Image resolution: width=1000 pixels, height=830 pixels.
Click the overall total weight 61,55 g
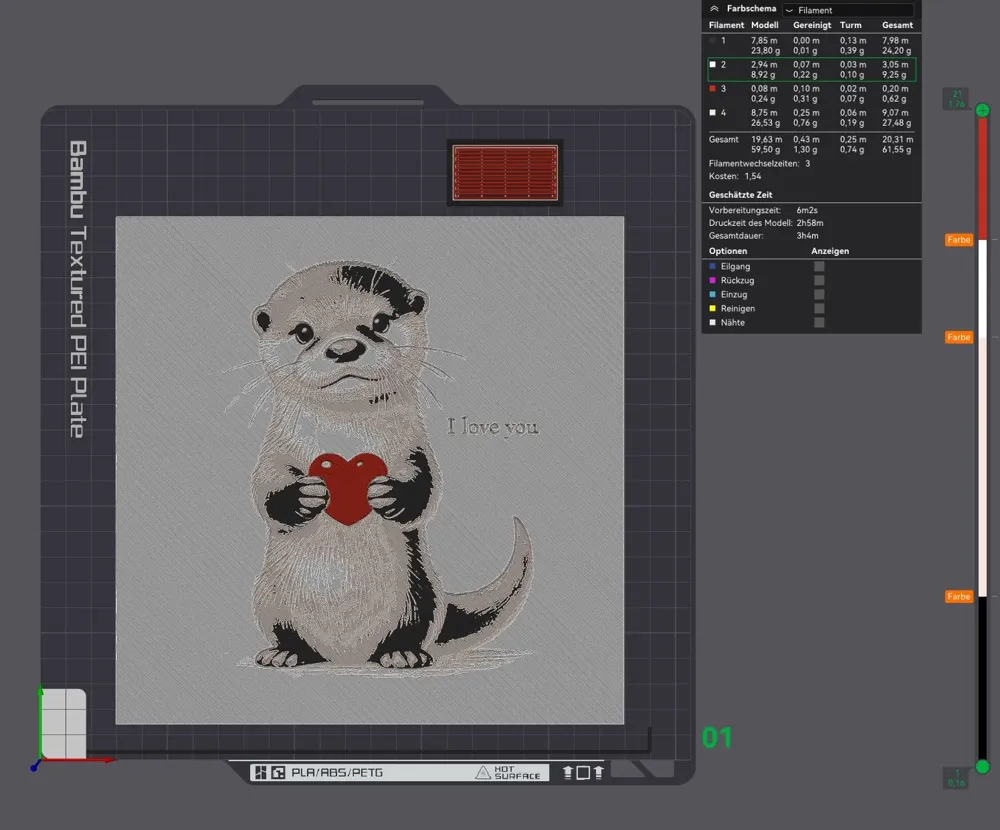pos(897,150)
